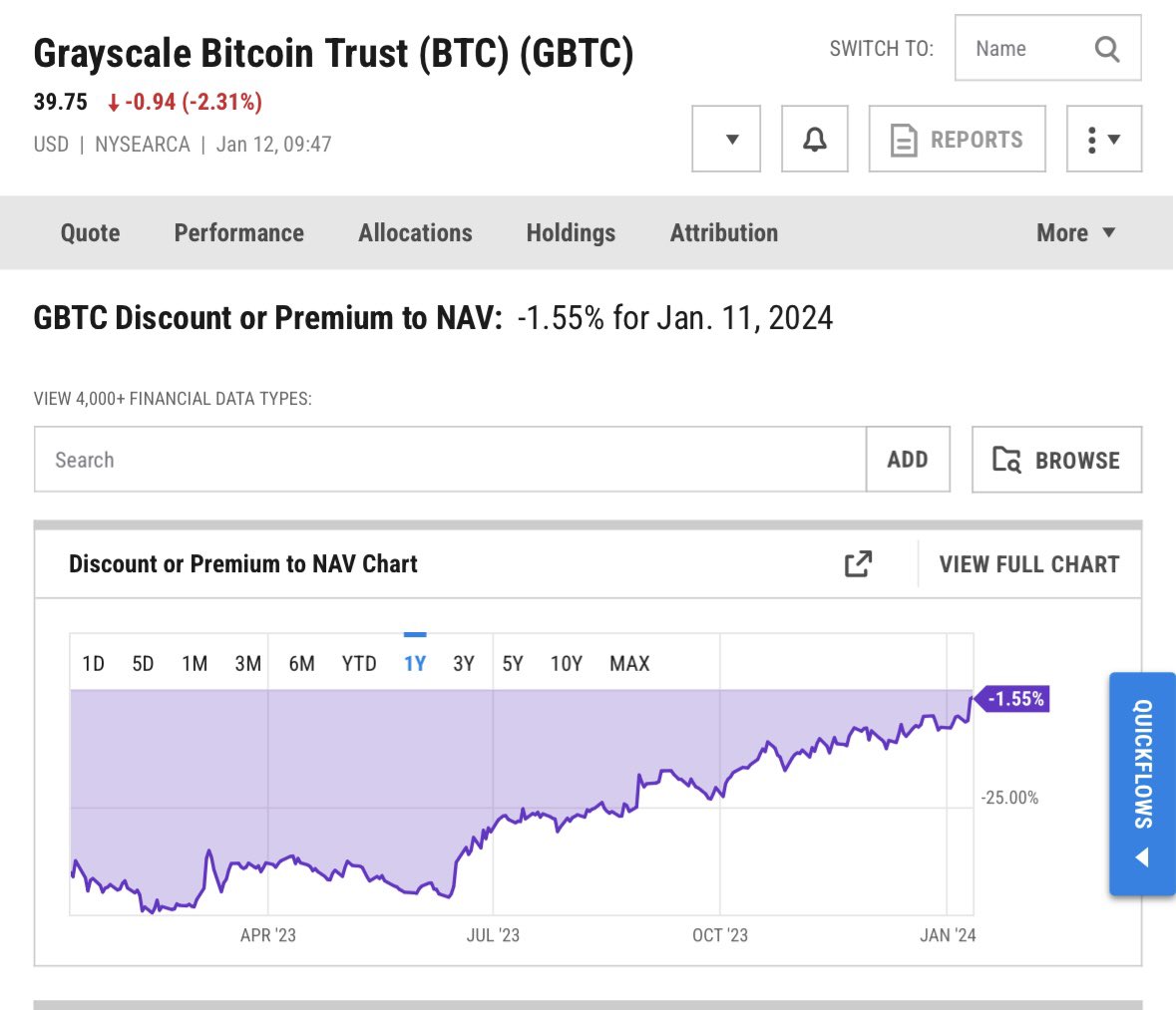Image resolution: width=1176 pixels, height=1010 pixels.
Task: Click the ADD button
Action: pos(908,460)
